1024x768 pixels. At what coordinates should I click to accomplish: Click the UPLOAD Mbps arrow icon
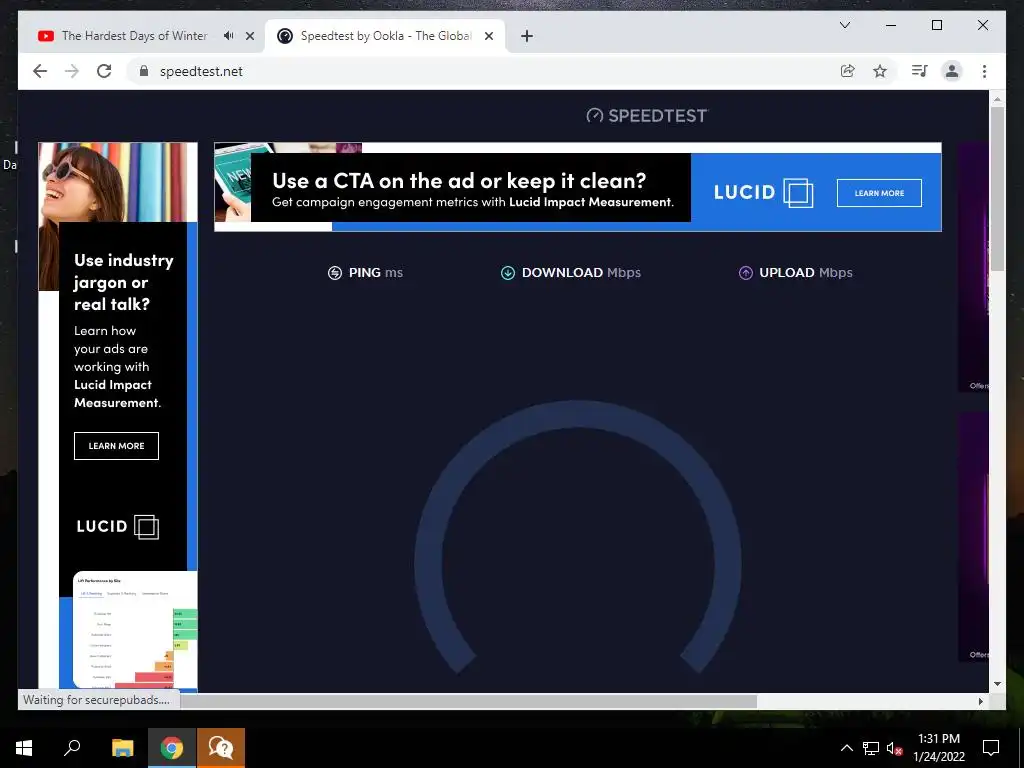(745, 273)
